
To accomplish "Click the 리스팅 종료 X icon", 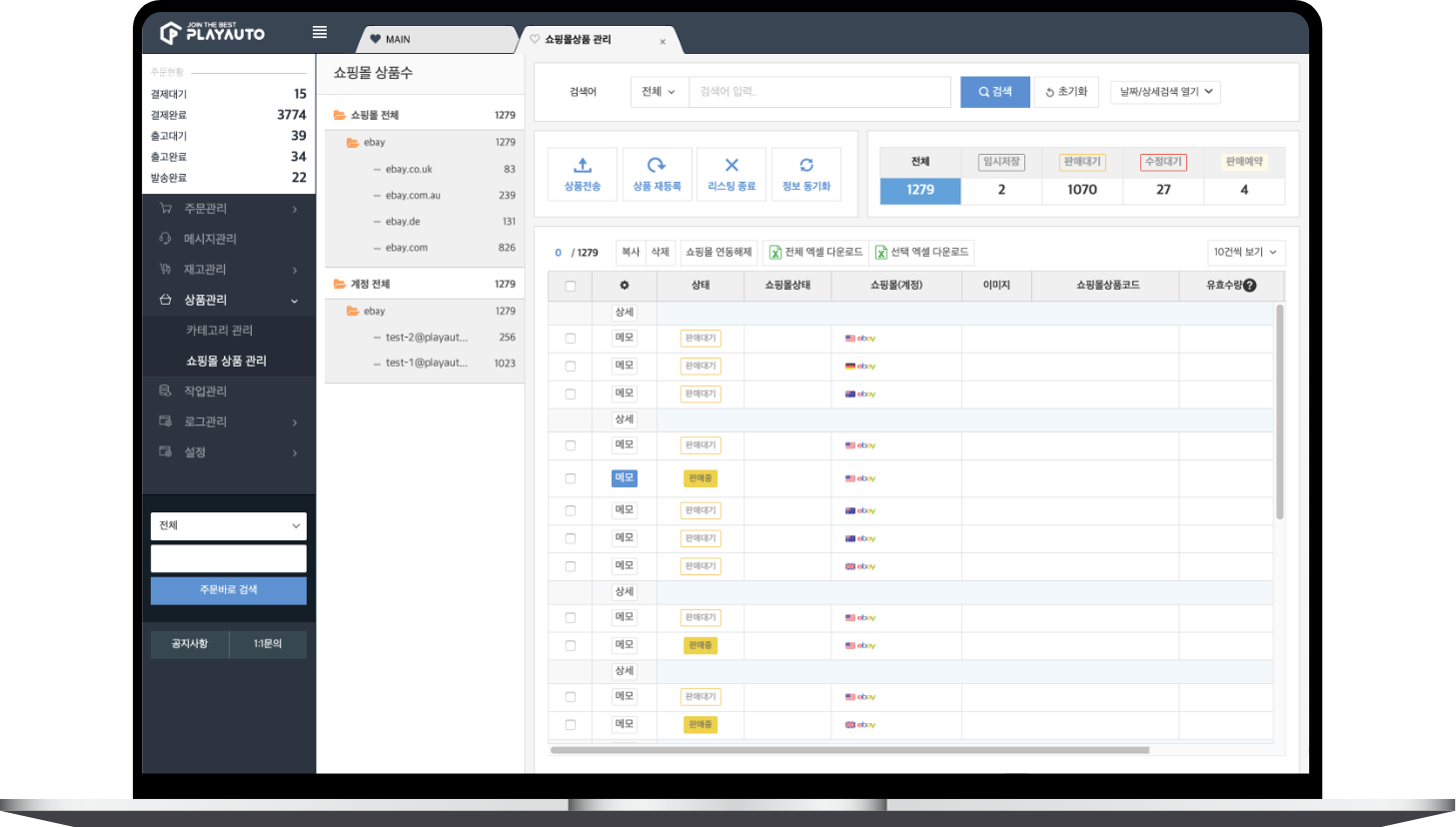I will (731, 166).
